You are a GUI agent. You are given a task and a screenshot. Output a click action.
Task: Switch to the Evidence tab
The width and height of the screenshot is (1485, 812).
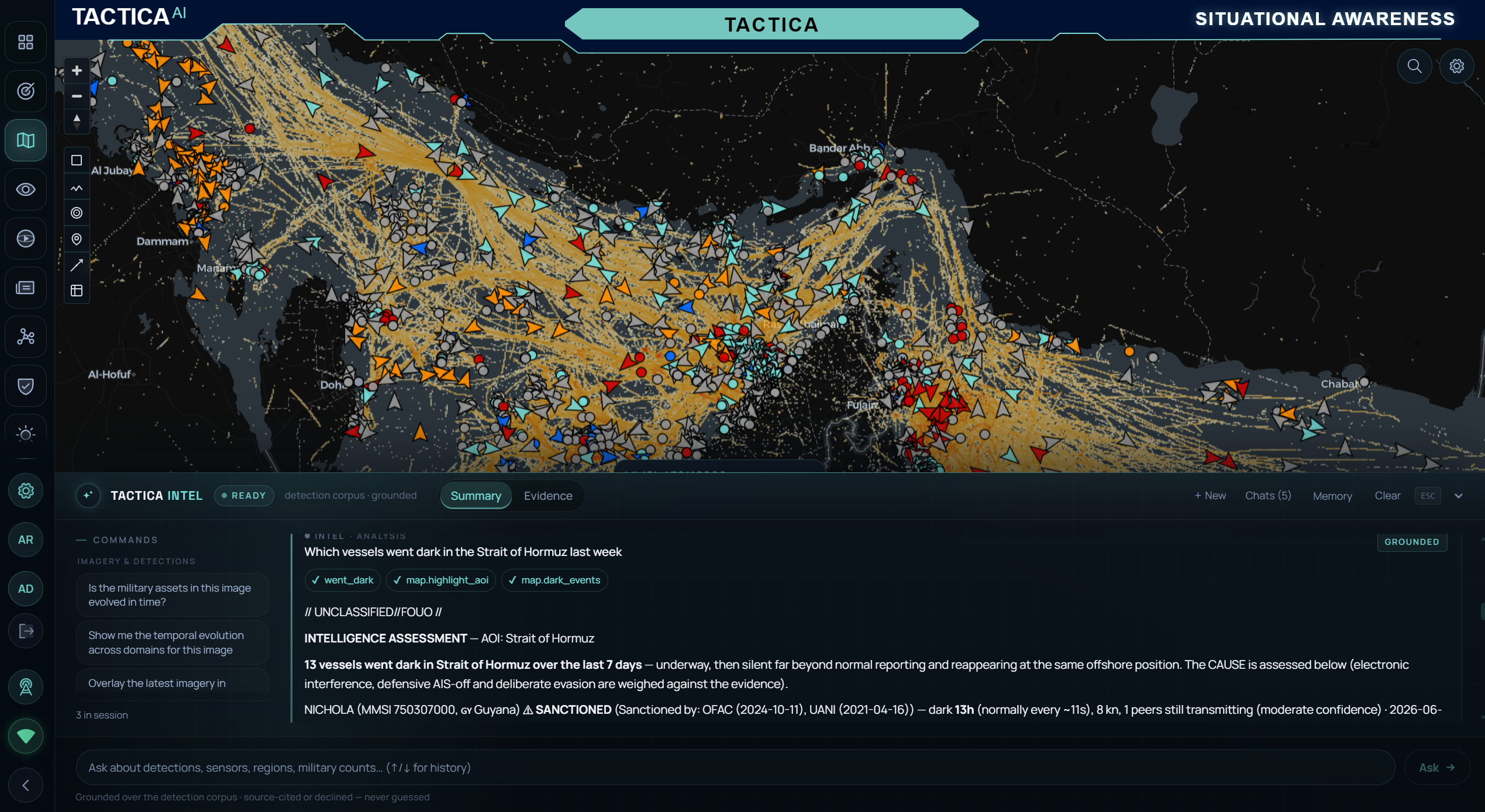pyautogui.click(x=548, y=496)
